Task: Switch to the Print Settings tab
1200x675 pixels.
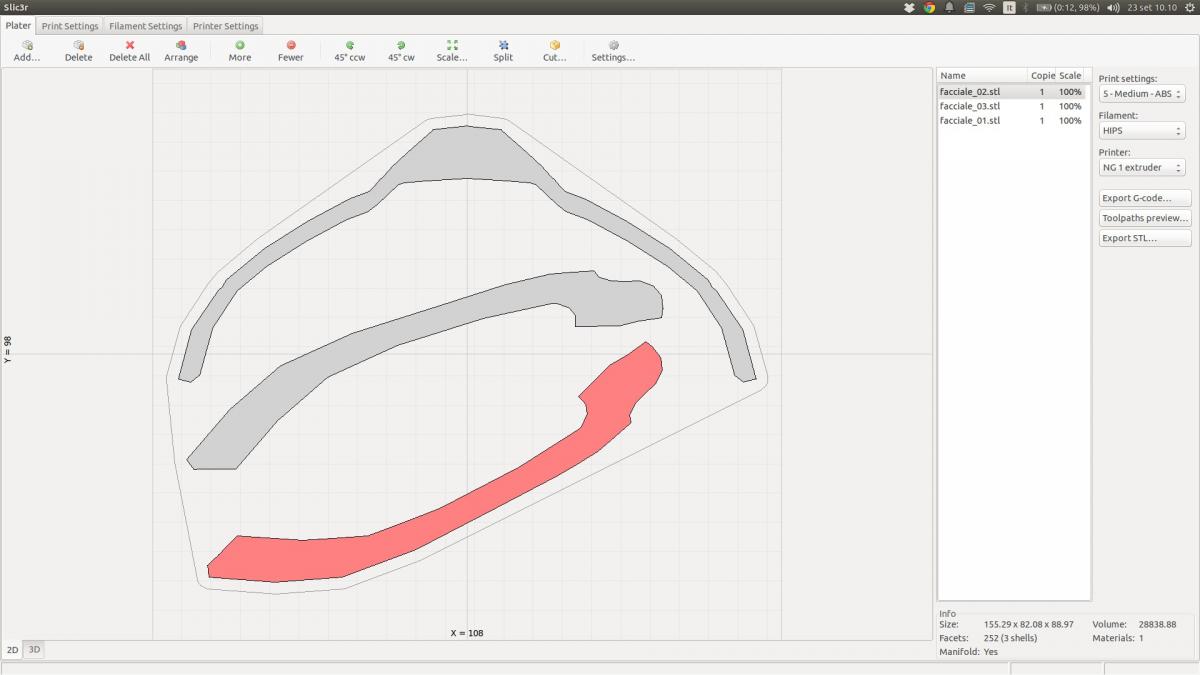Action: (70, 26)
